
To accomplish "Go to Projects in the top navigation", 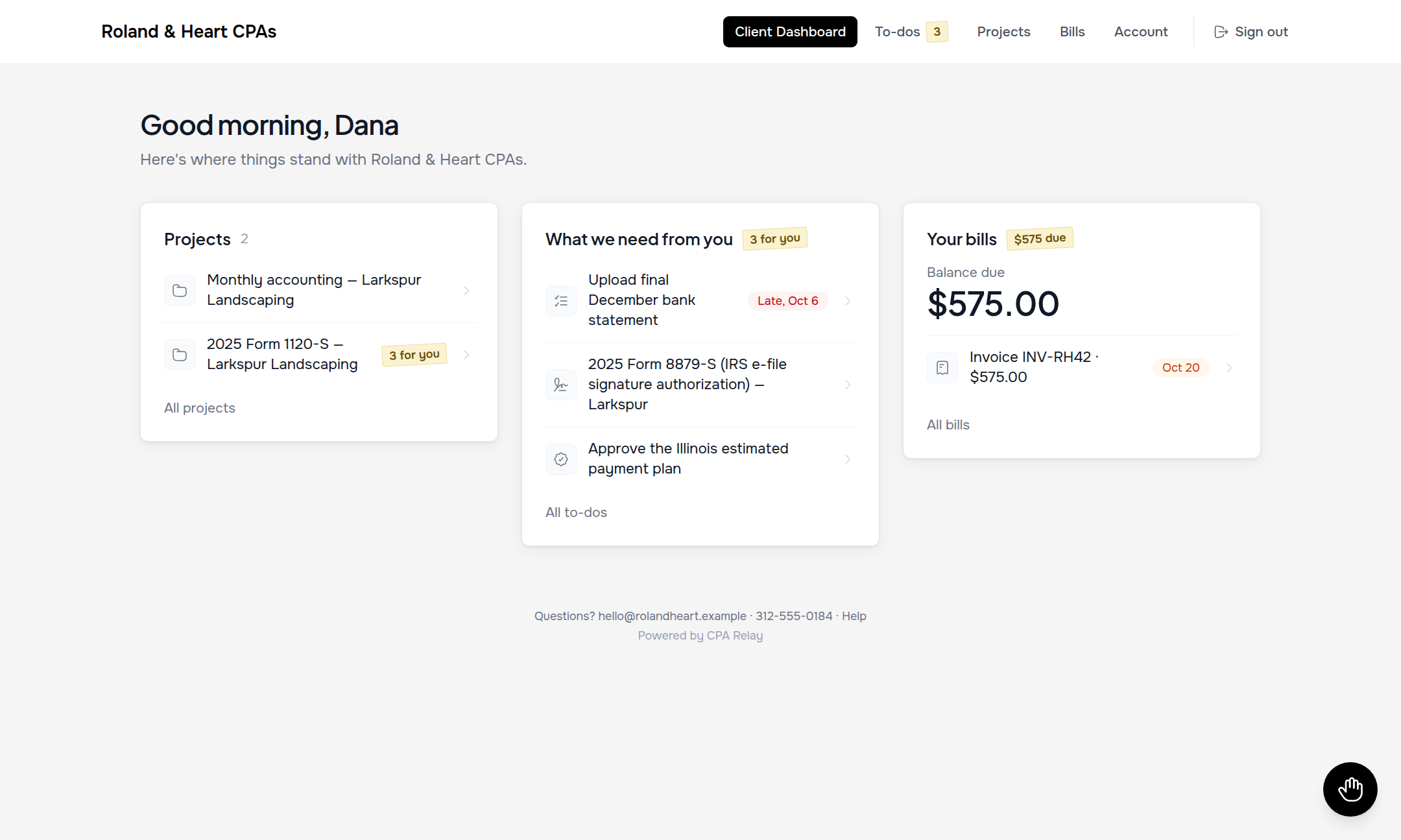I will pyautogui.click(x=1003, y=32).
